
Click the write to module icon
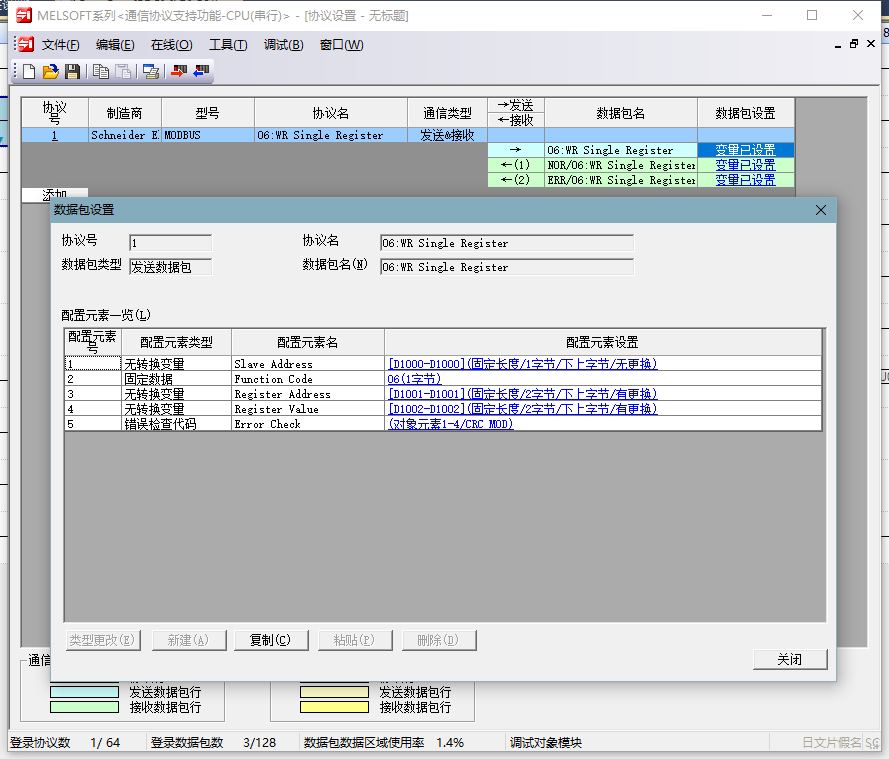tap(179, 71)
